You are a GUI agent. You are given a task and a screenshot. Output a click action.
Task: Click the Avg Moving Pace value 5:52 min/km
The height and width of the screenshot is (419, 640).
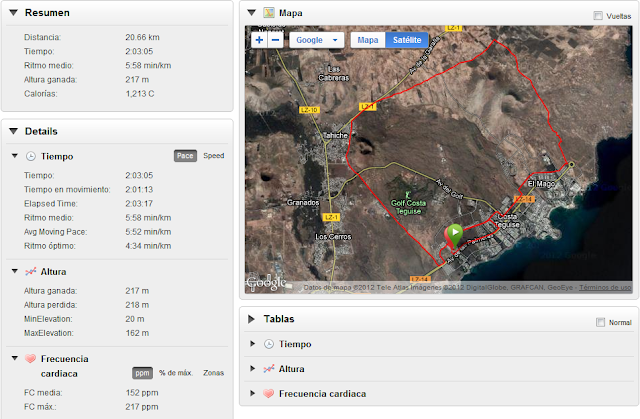[x=148, y=232]
